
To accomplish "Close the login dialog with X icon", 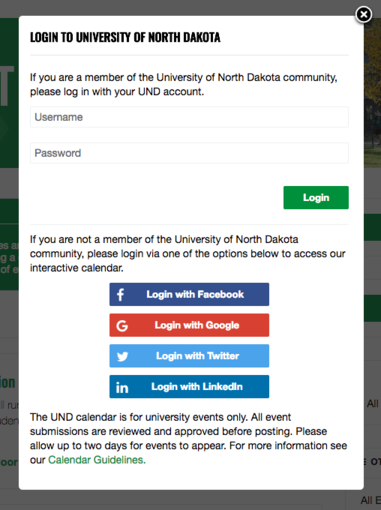I will pos(363,15).
